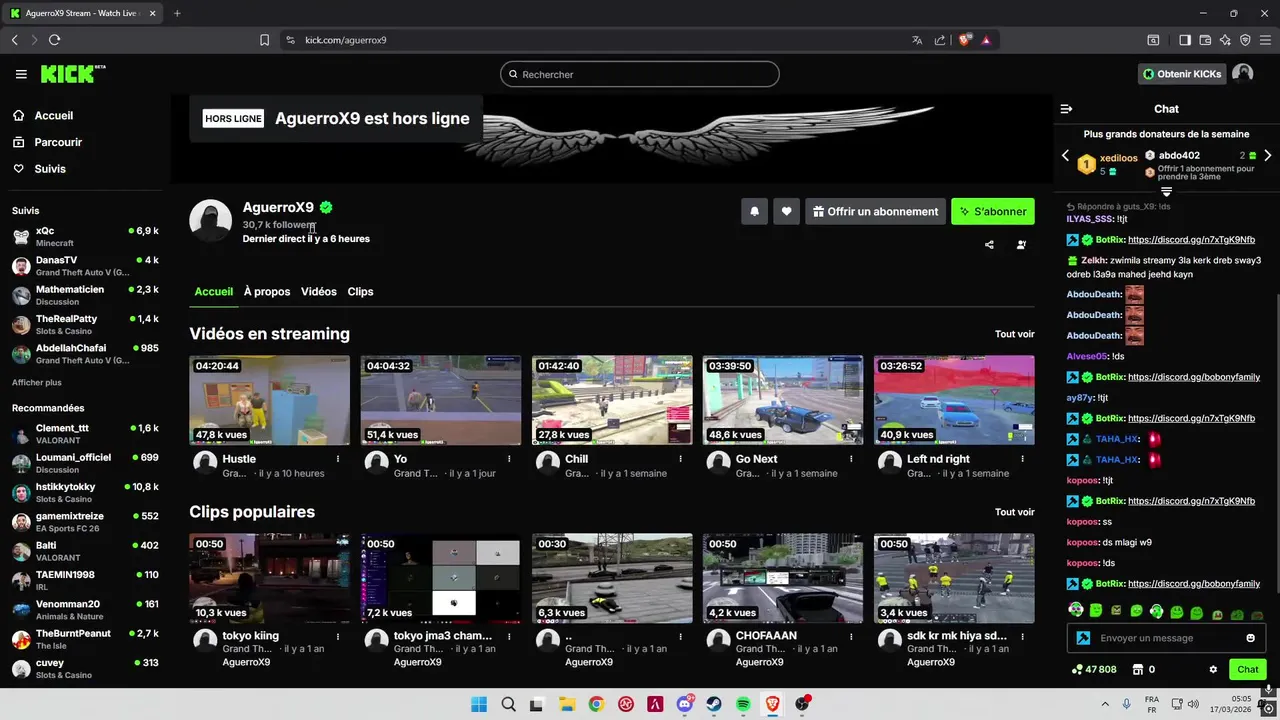Click the 47 808 channel points icon
Viewport: 1280px width, 720px height.
coord(1077,670)
